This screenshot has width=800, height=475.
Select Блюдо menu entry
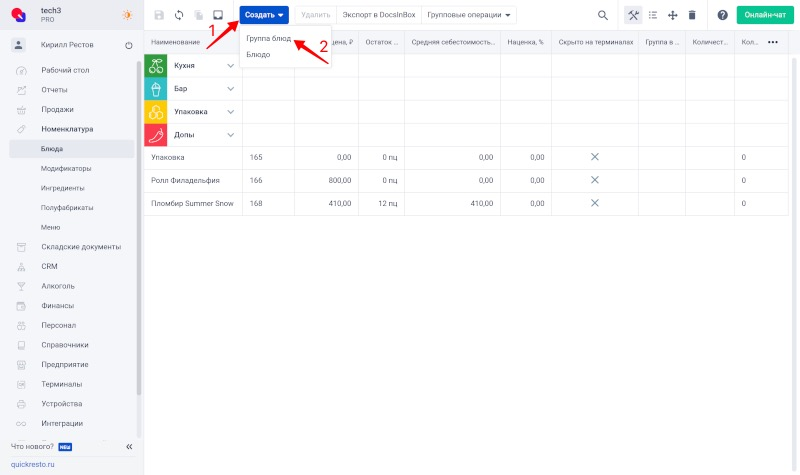click(258, 55)
